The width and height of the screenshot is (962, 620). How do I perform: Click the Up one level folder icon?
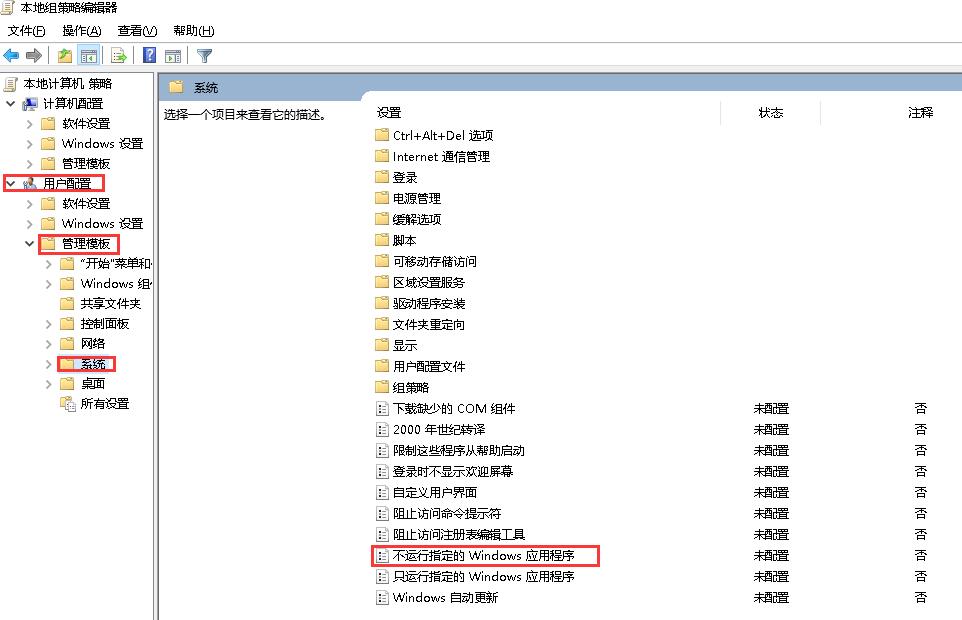pos(64,56)
